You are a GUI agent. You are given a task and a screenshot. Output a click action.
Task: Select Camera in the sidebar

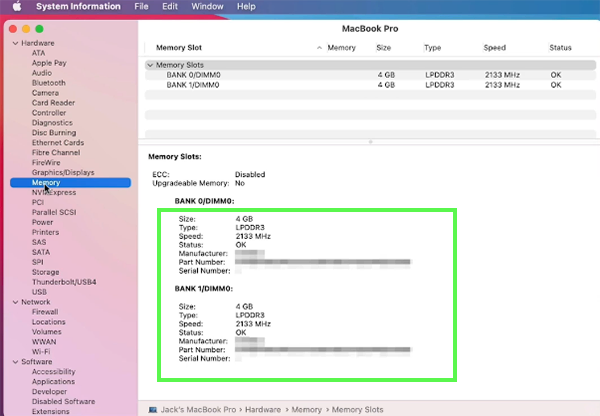coord(45,93)
